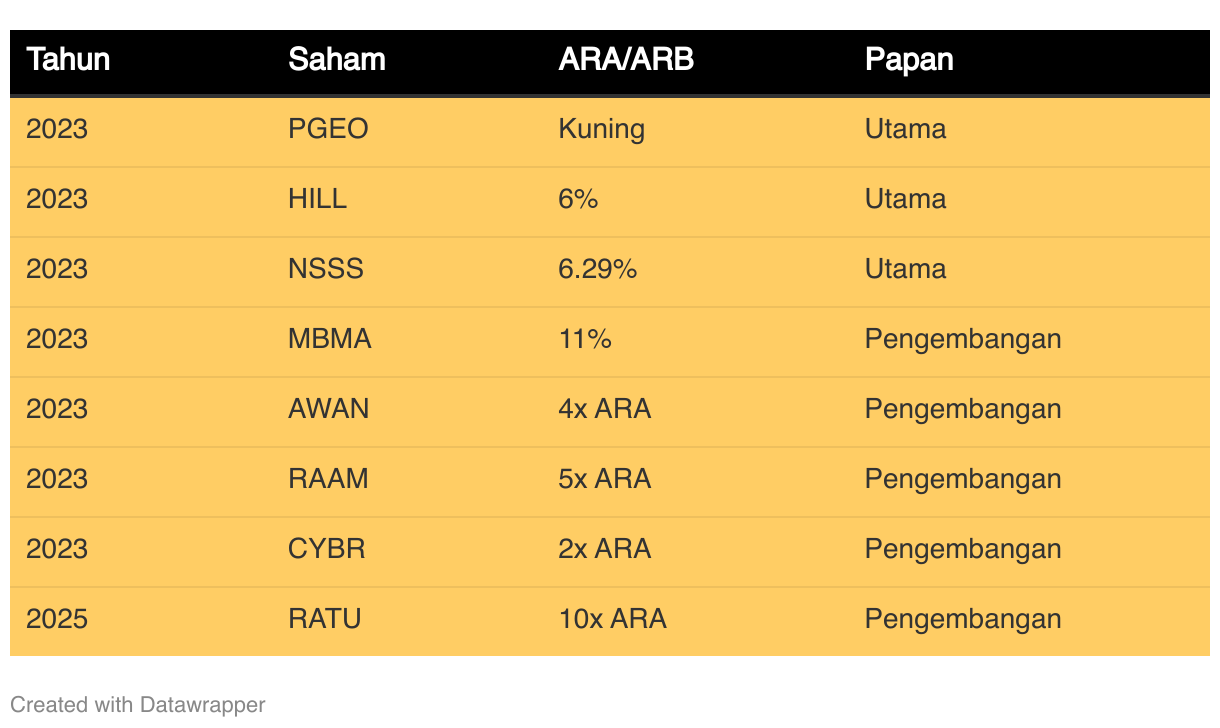Click the Kuning value cell
This screenshot has width=1220, height=728.
(x=601, y=129)
